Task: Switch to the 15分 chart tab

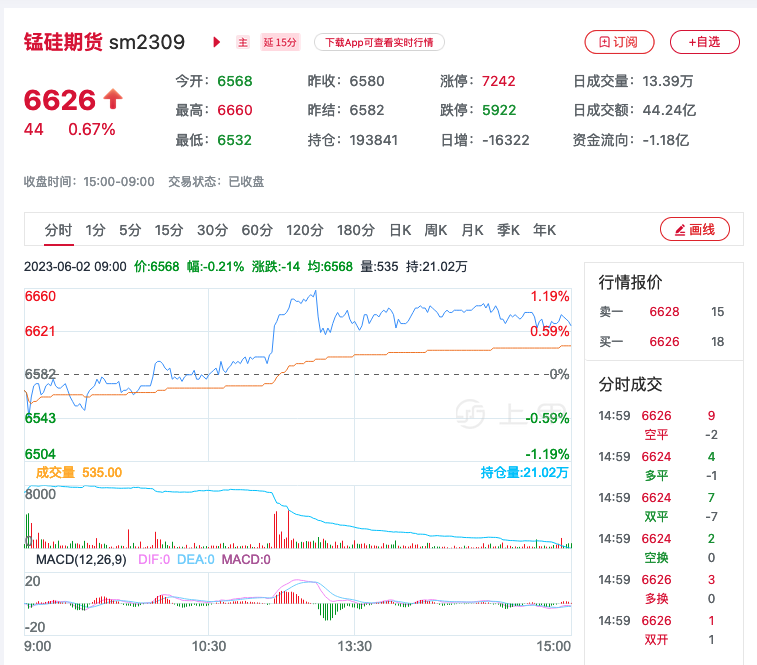Action: click(169, 230)
